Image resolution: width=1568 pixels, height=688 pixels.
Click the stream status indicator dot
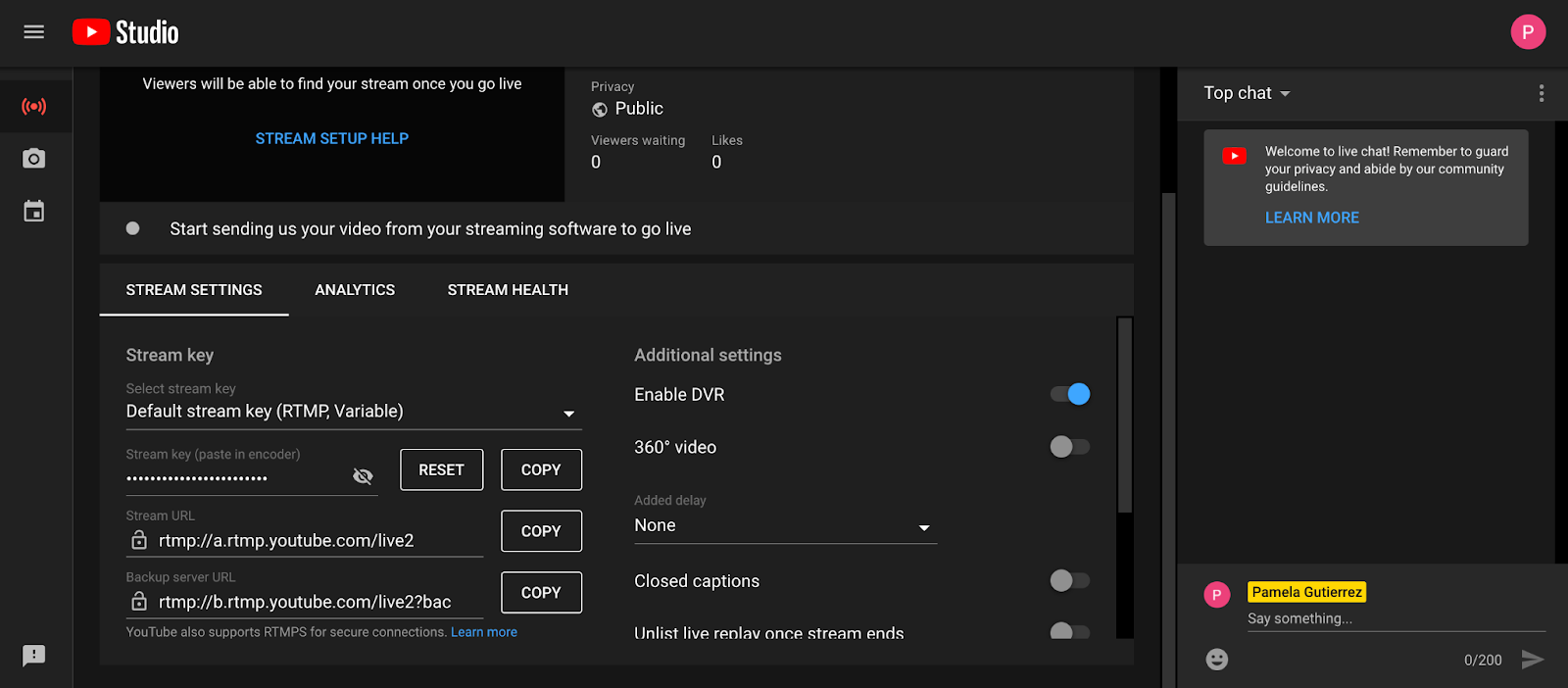tap(132, 228)
